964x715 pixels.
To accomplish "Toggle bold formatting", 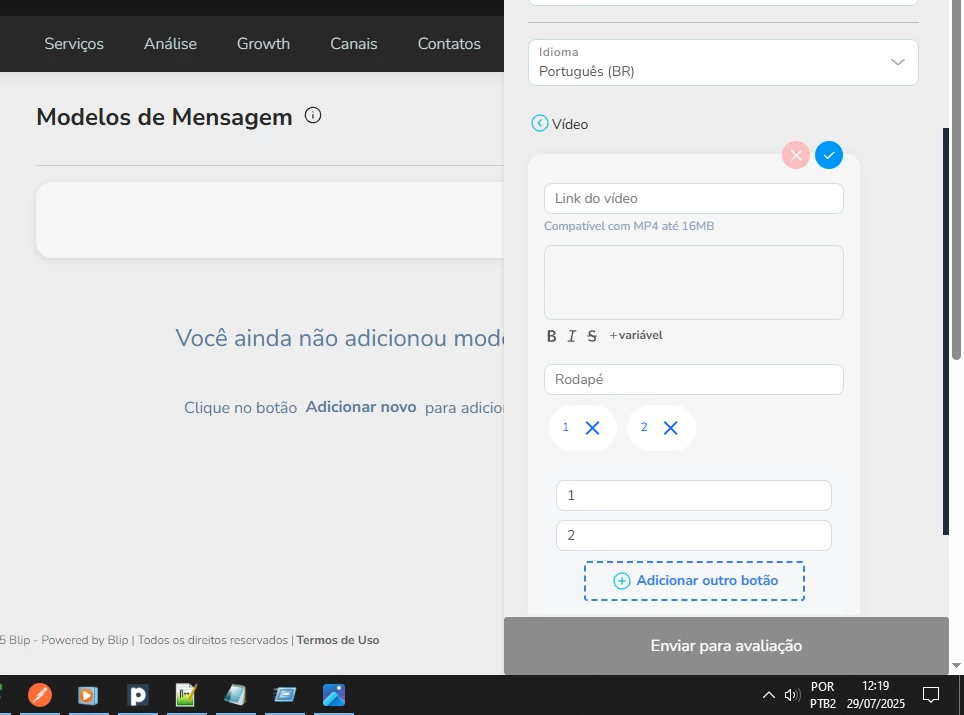I will pos(551,336).
